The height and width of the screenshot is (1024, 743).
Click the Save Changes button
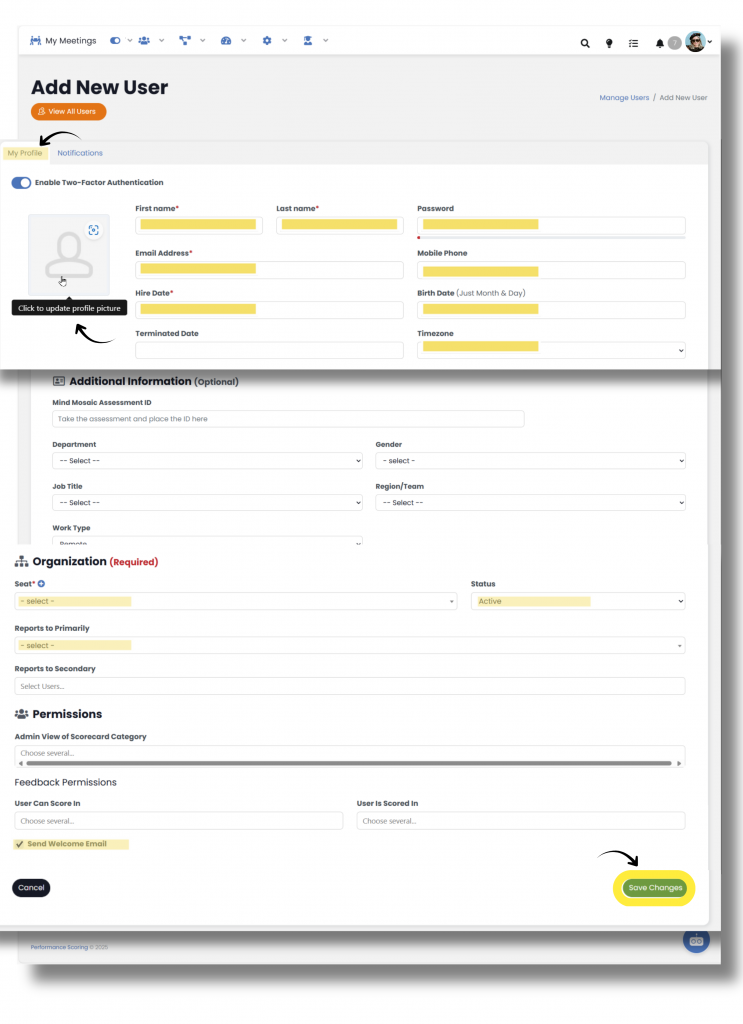pyautogui.click(x=655, y=888)
